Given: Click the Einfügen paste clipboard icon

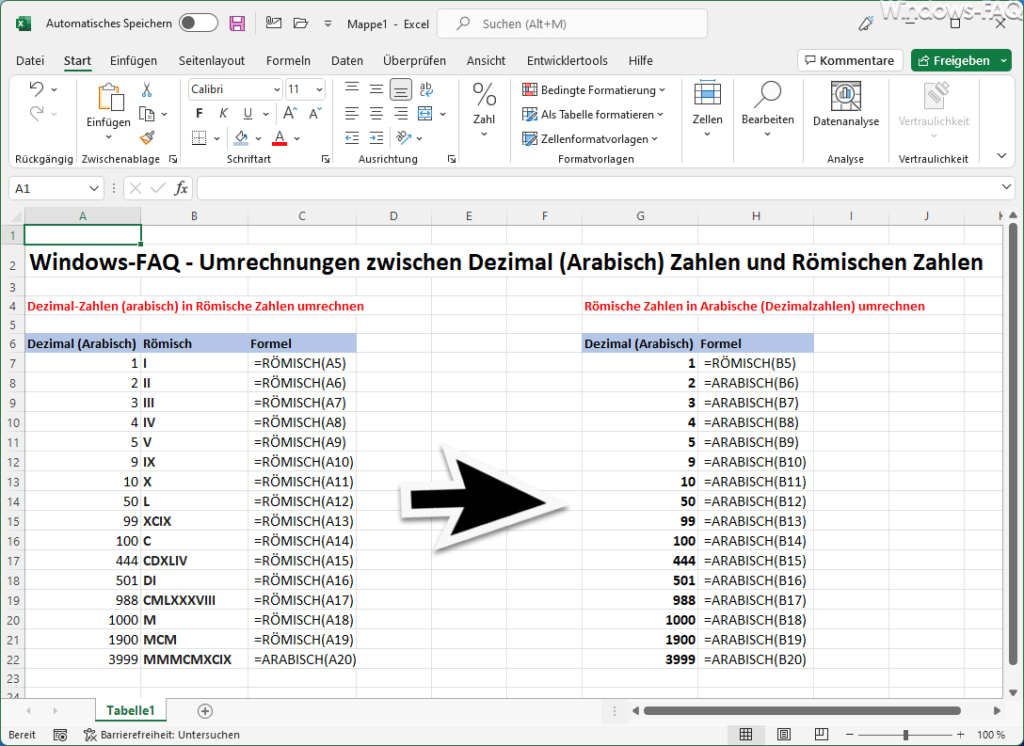Looking at the screenshot, I should [x=110, y=97].
